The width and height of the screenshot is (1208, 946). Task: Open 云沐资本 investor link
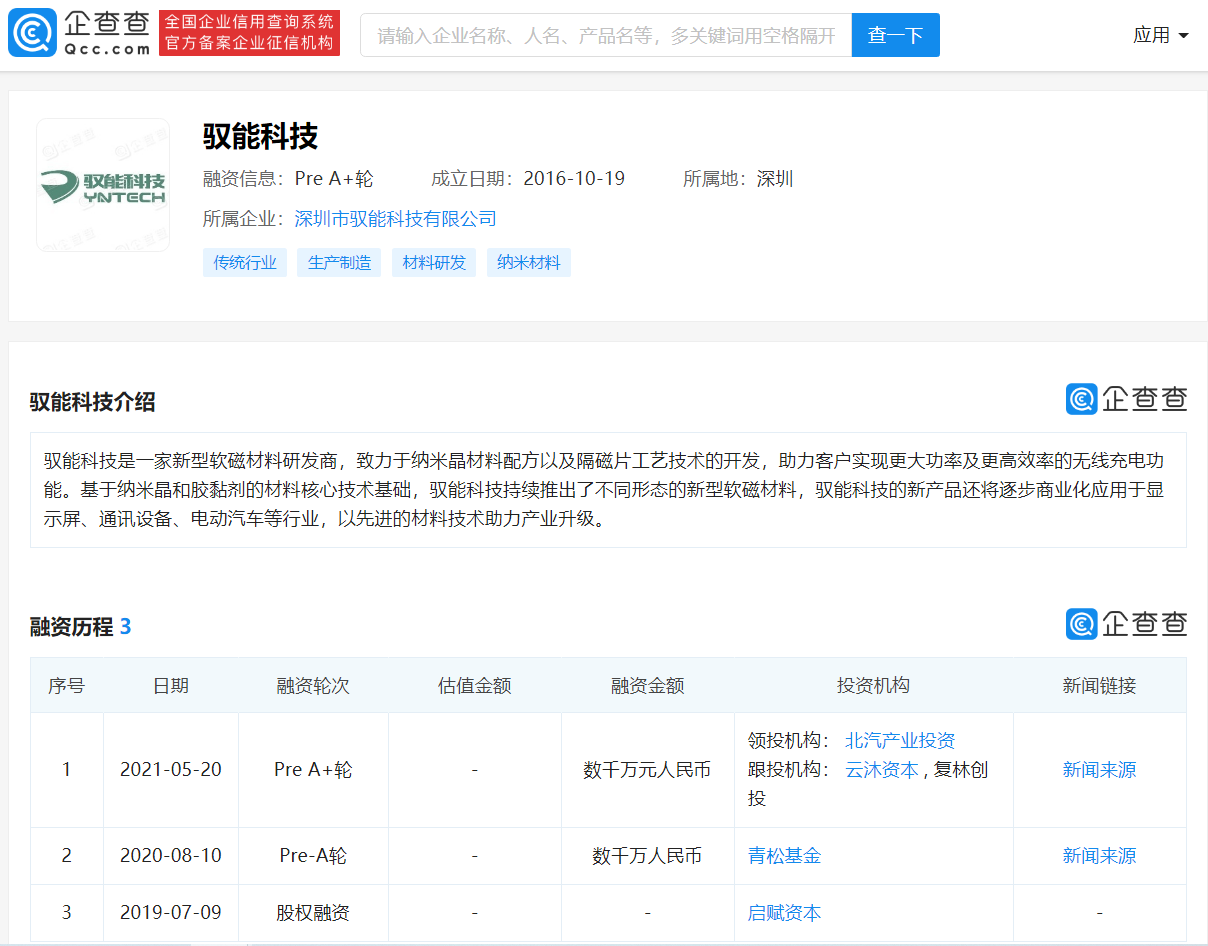881,770
